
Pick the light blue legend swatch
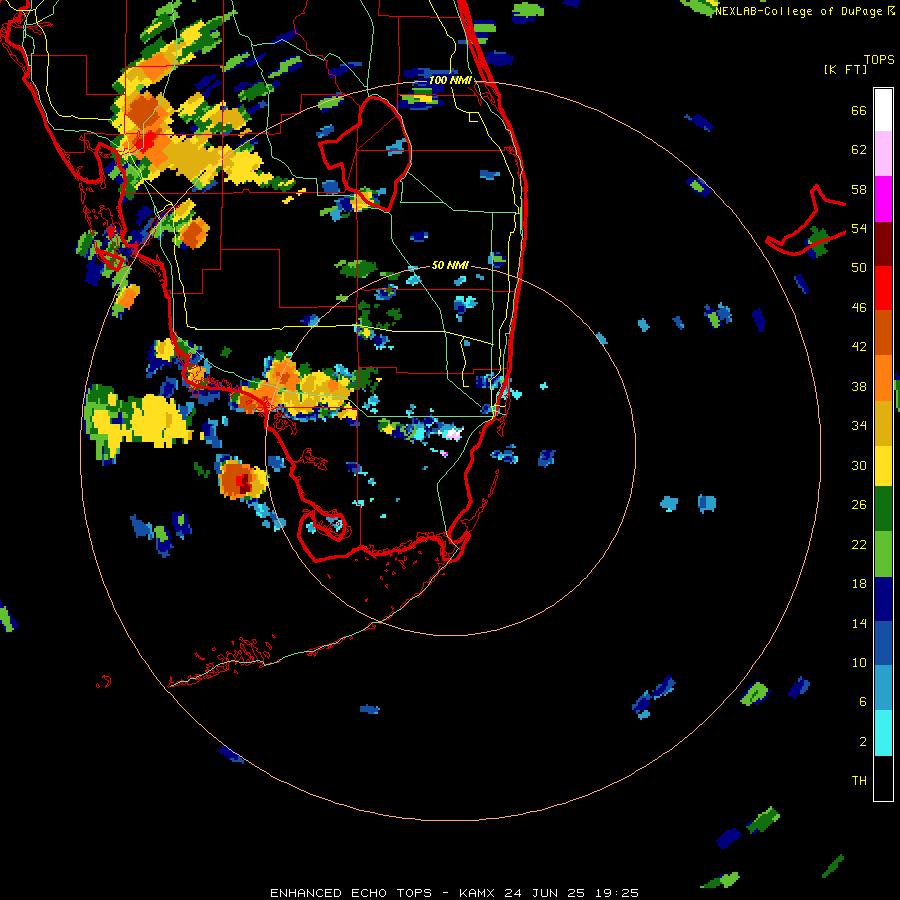tap(883, 688)
